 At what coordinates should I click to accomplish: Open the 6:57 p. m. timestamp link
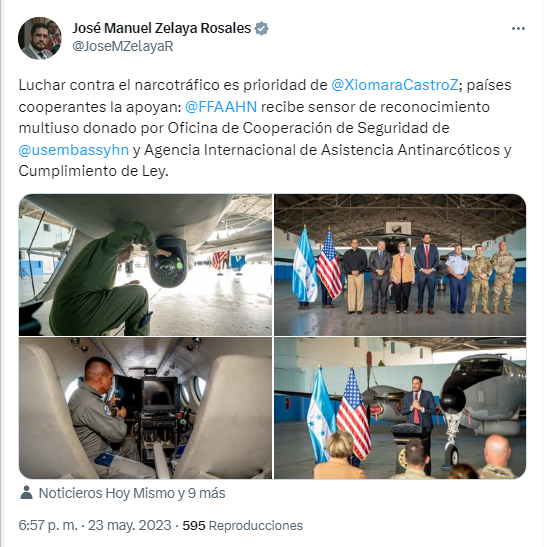(x=48, y=525)
